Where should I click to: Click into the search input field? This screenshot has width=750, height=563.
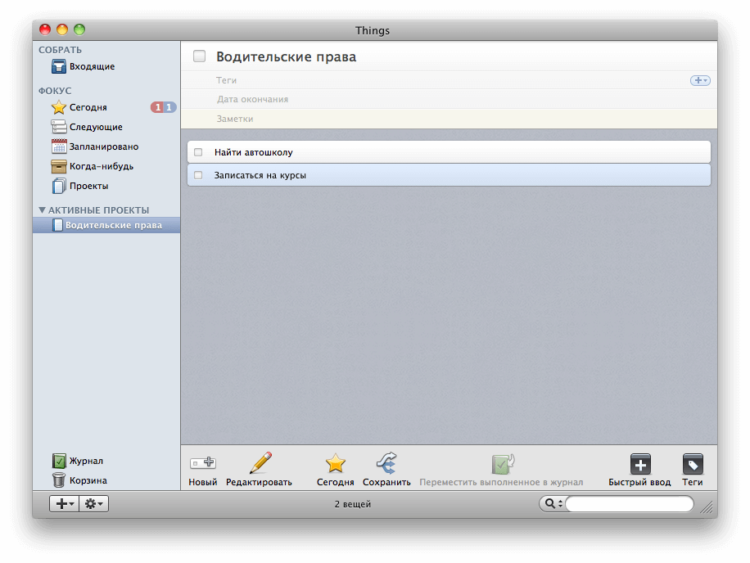tap(629, 503)
